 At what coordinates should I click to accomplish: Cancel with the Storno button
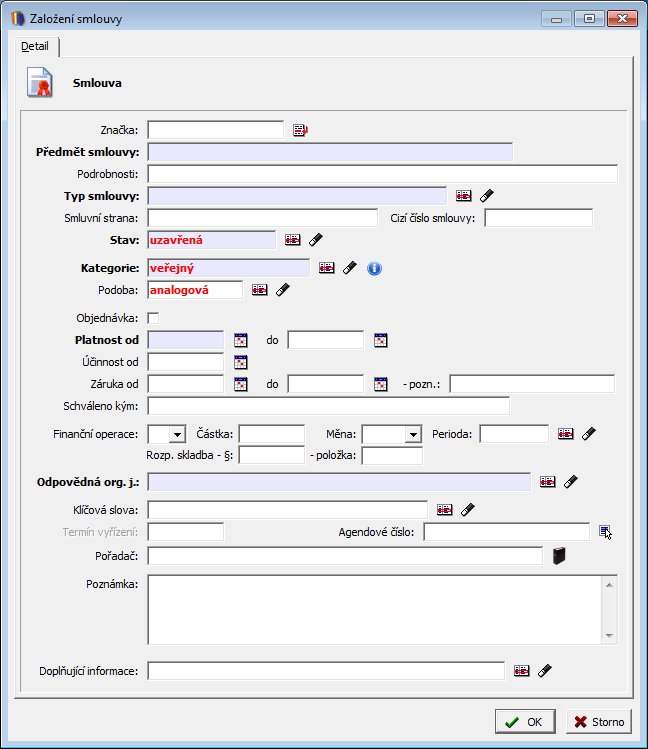[x=599, y=722]
